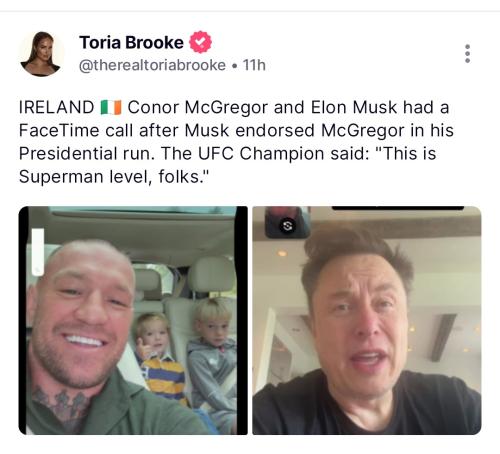This screenshot has height=454, width=500.
Task: Click the small self-view thumbnail on right image
Action: [x=287, y=222]
